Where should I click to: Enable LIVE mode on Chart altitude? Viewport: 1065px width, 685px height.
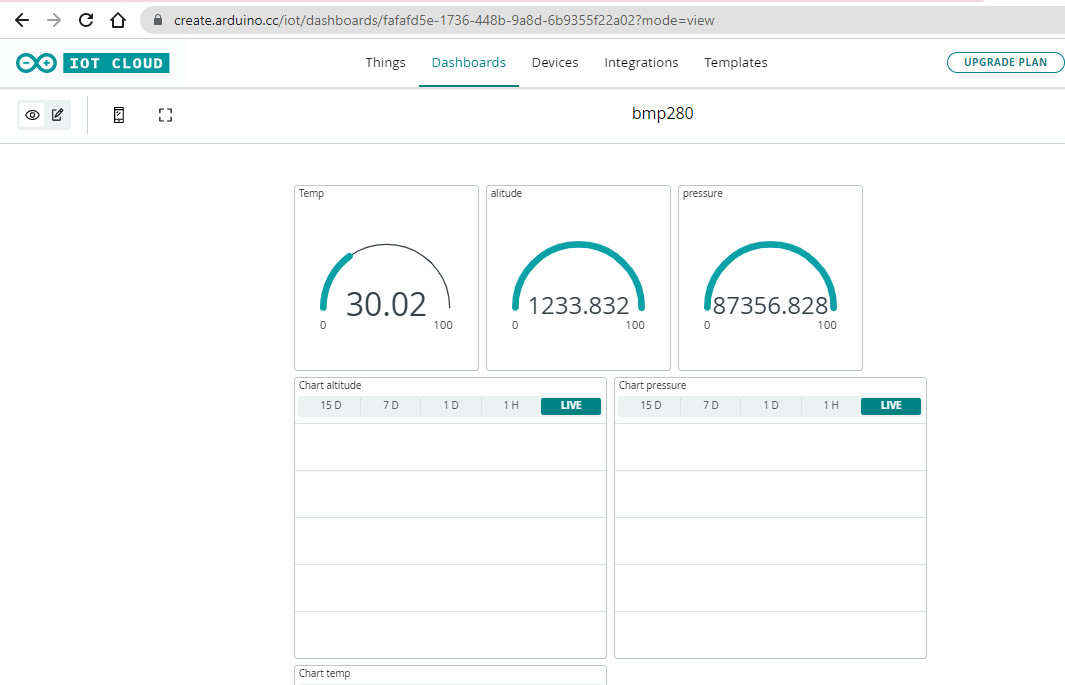click(x=571, y=406)
